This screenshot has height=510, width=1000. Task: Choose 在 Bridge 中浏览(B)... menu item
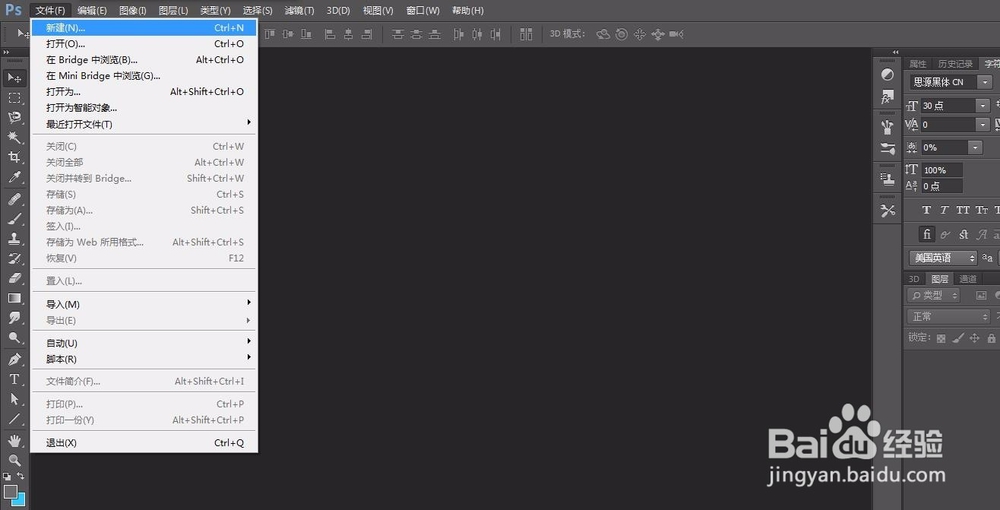point(144,60)
